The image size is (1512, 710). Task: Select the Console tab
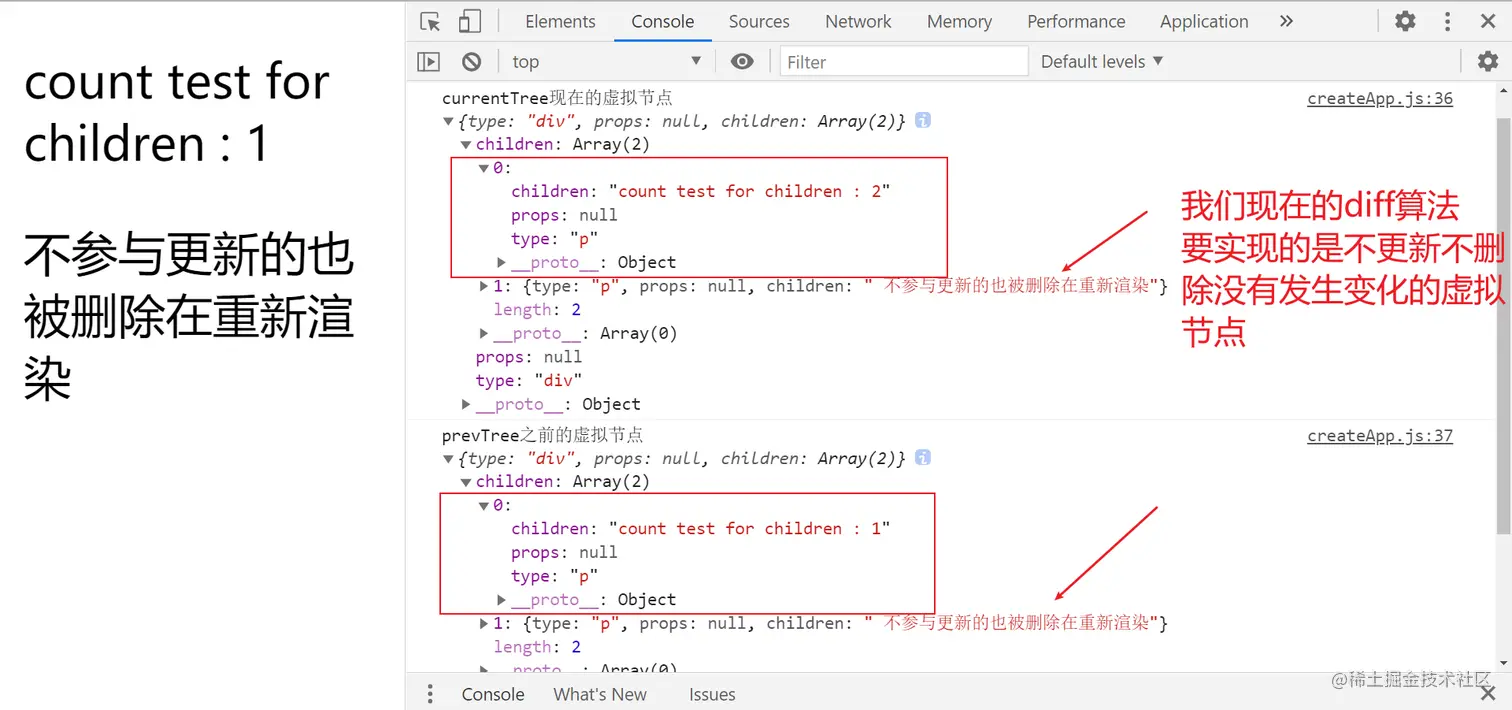coord(663,21)
